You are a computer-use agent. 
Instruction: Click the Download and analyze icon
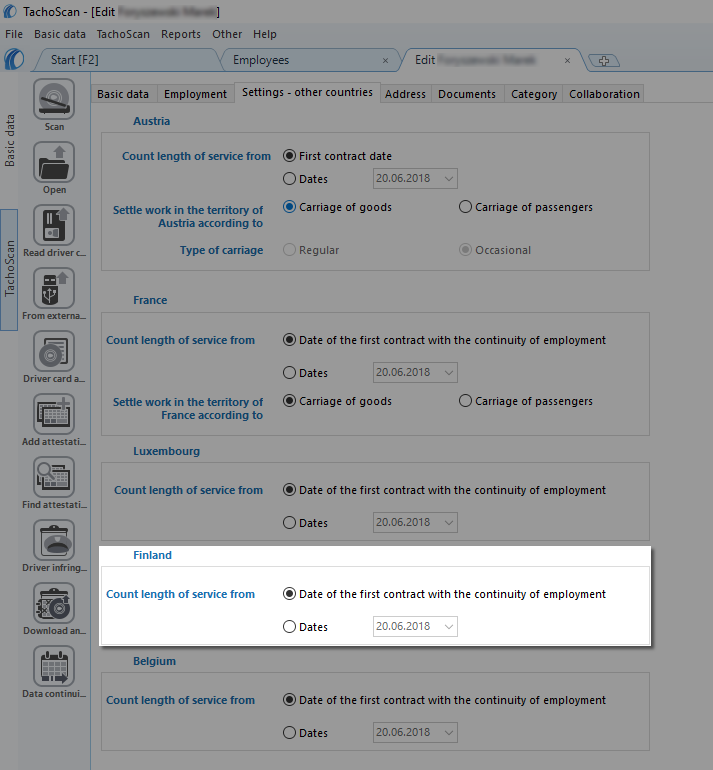54,603
